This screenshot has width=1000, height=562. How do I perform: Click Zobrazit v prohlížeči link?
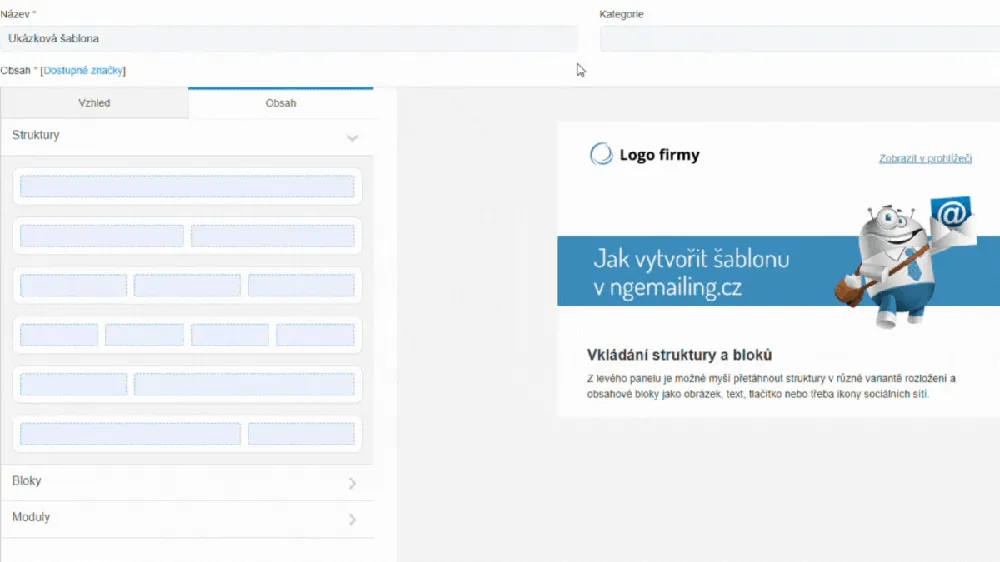click(925, 158)
